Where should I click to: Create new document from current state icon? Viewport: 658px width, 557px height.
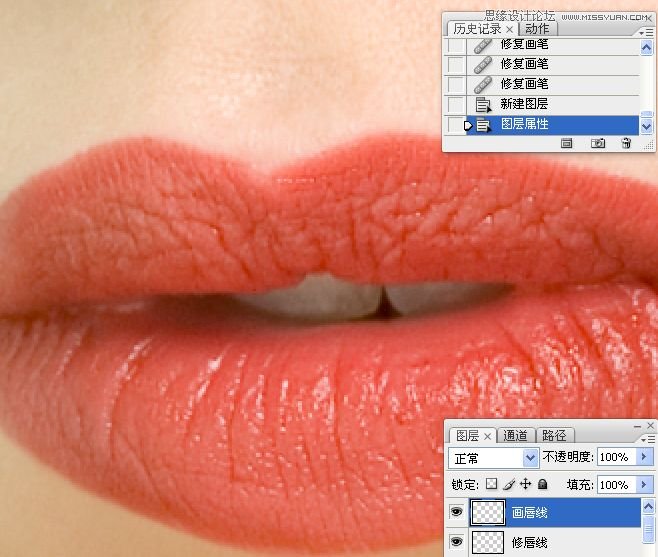click(x=567, y=144)
